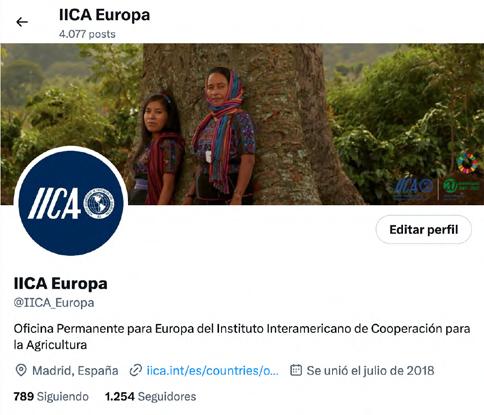
Task: Click the link chain icon
Action: [136, 370]
